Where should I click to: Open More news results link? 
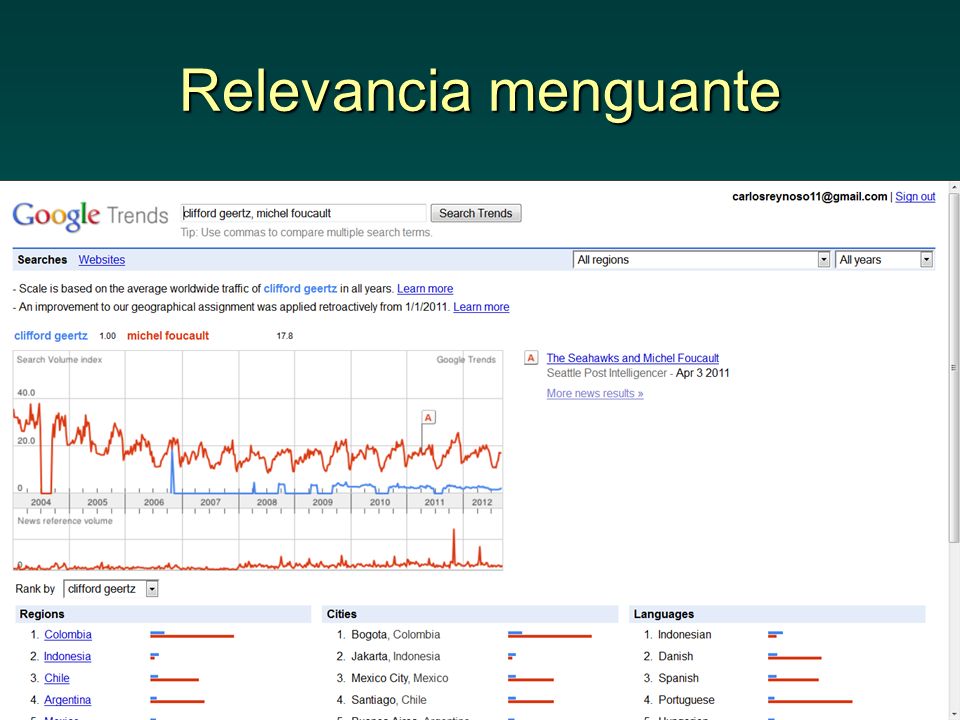click(x=595, y=393)
